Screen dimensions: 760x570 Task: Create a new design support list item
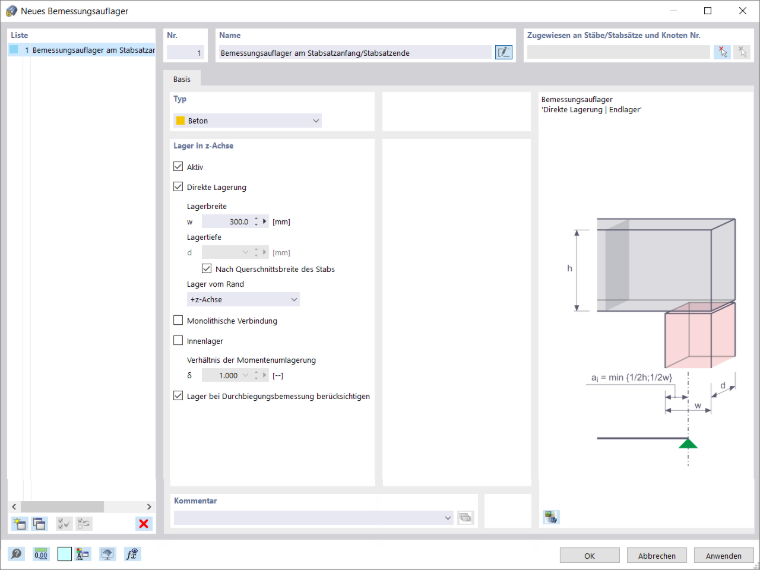pyautogui.click(x=19, y=523)
